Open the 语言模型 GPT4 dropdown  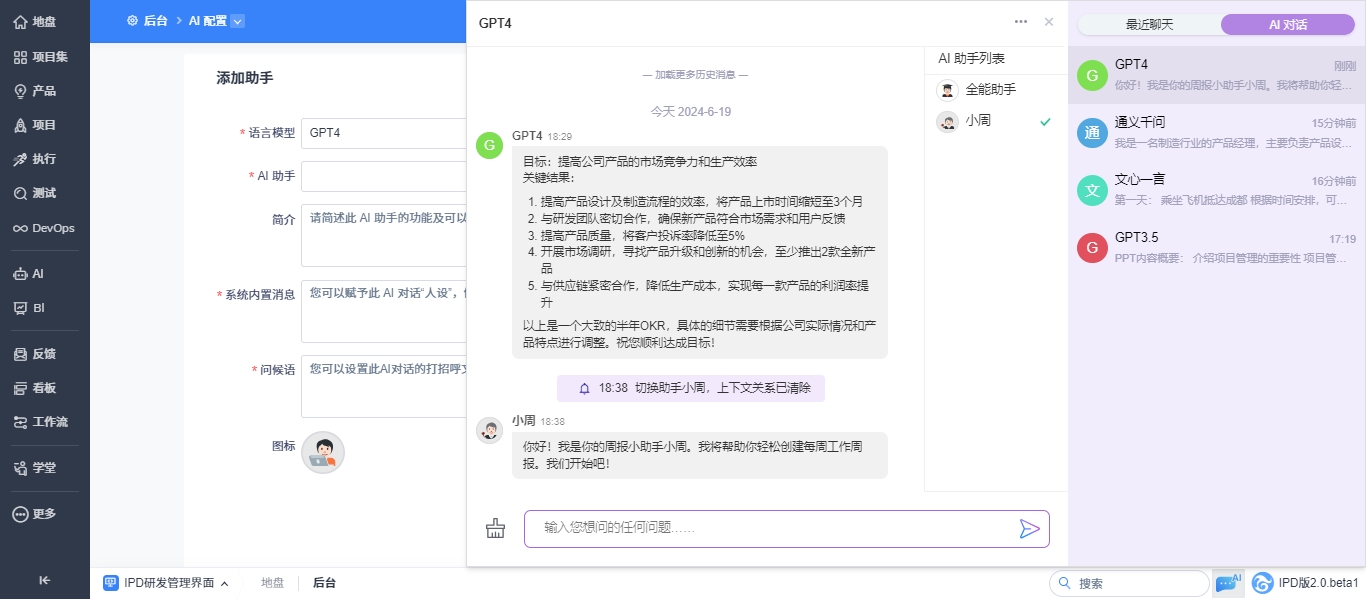[384, 133]
